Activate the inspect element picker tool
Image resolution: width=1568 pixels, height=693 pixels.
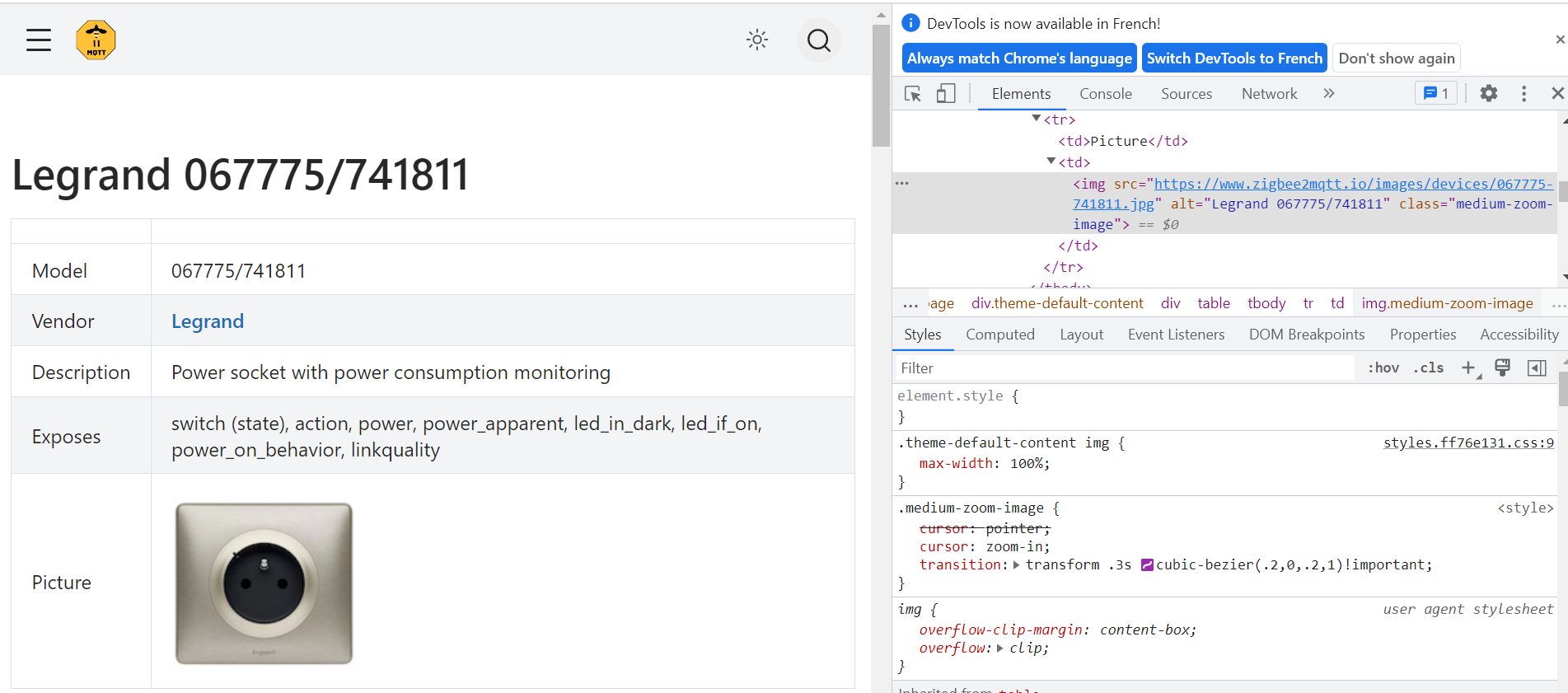point(913,94)
